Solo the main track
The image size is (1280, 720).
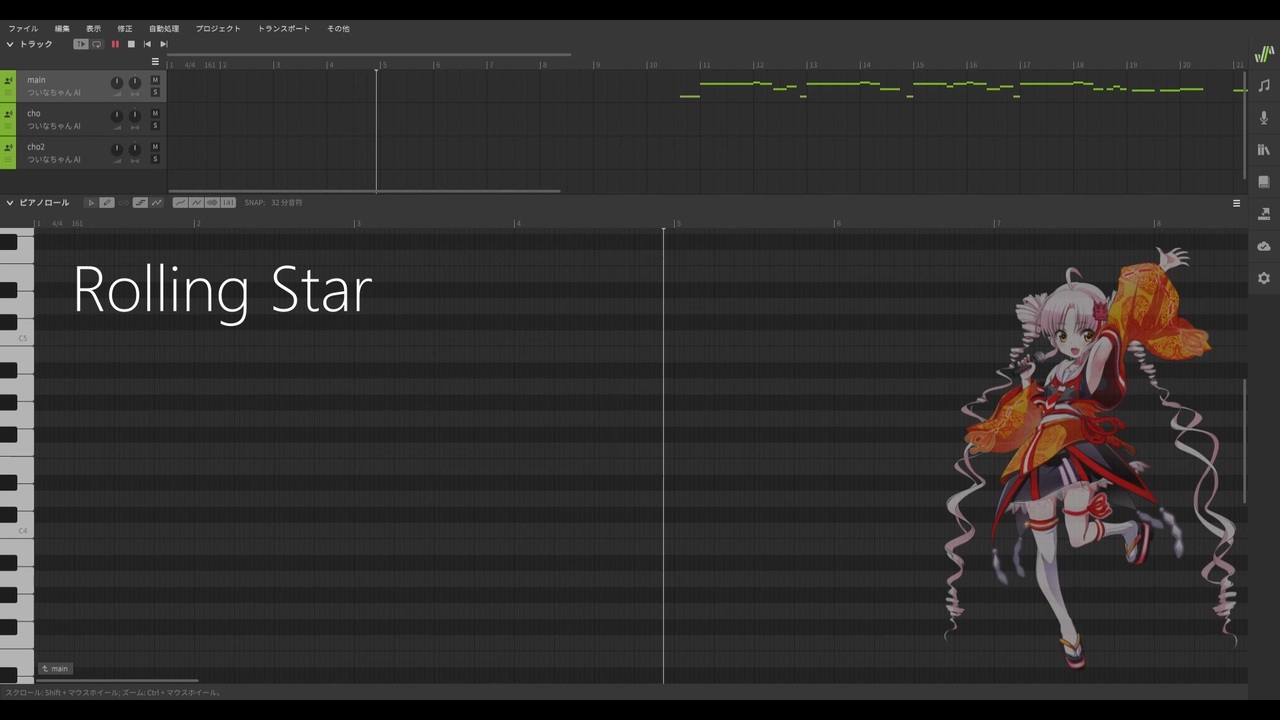pyautogui.click(x=155, y=92)
